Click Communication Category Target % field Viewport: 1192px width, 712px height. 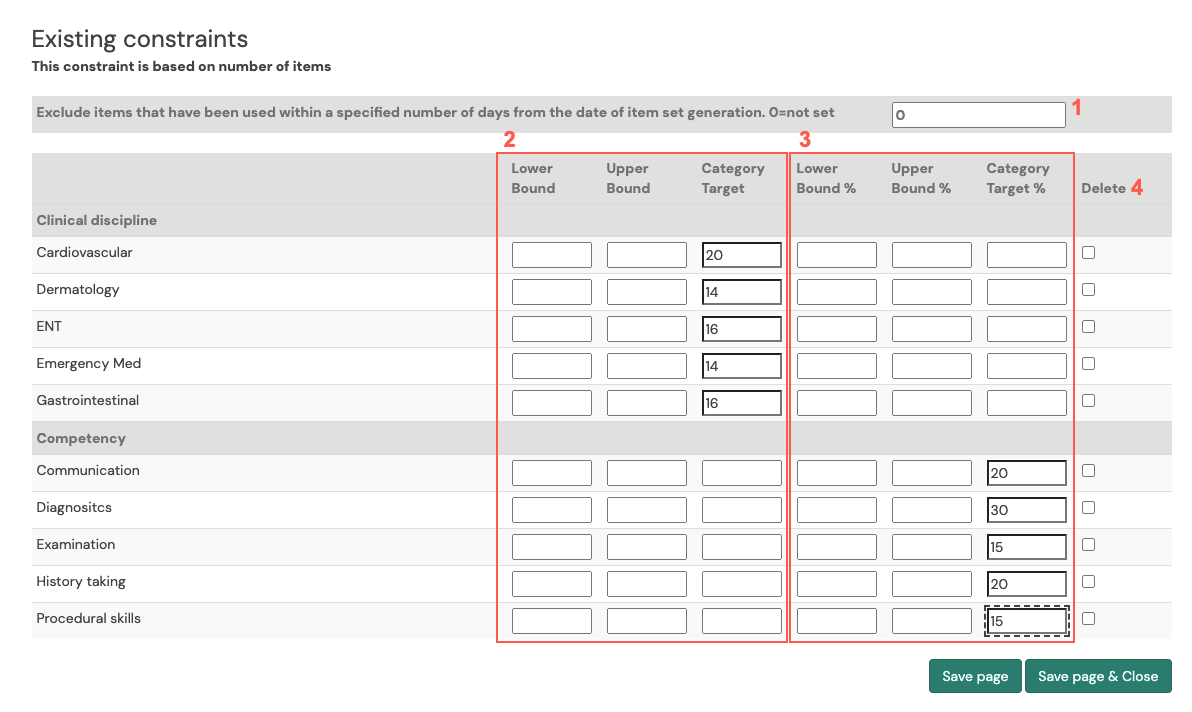click(1026, 473)
